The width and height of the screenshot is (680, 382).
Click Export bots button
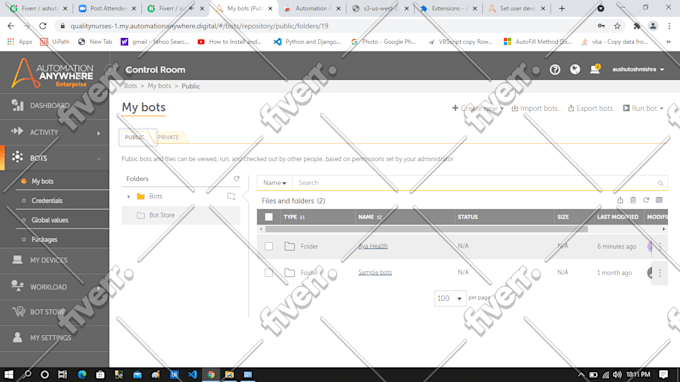coord(592,108)
